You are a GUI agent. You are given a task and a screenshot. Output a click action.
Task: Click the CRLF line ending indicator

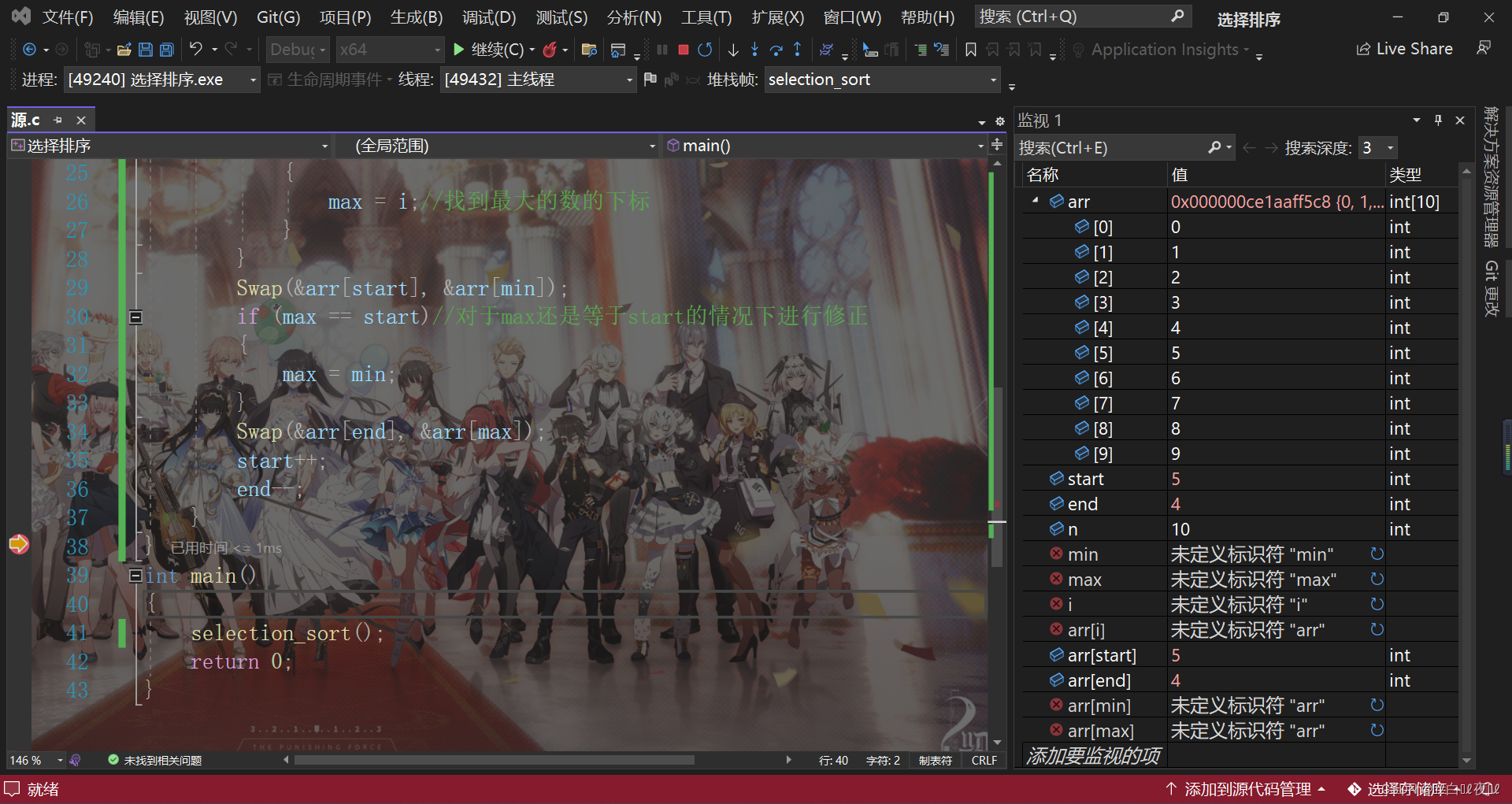[x=984, y=761]
